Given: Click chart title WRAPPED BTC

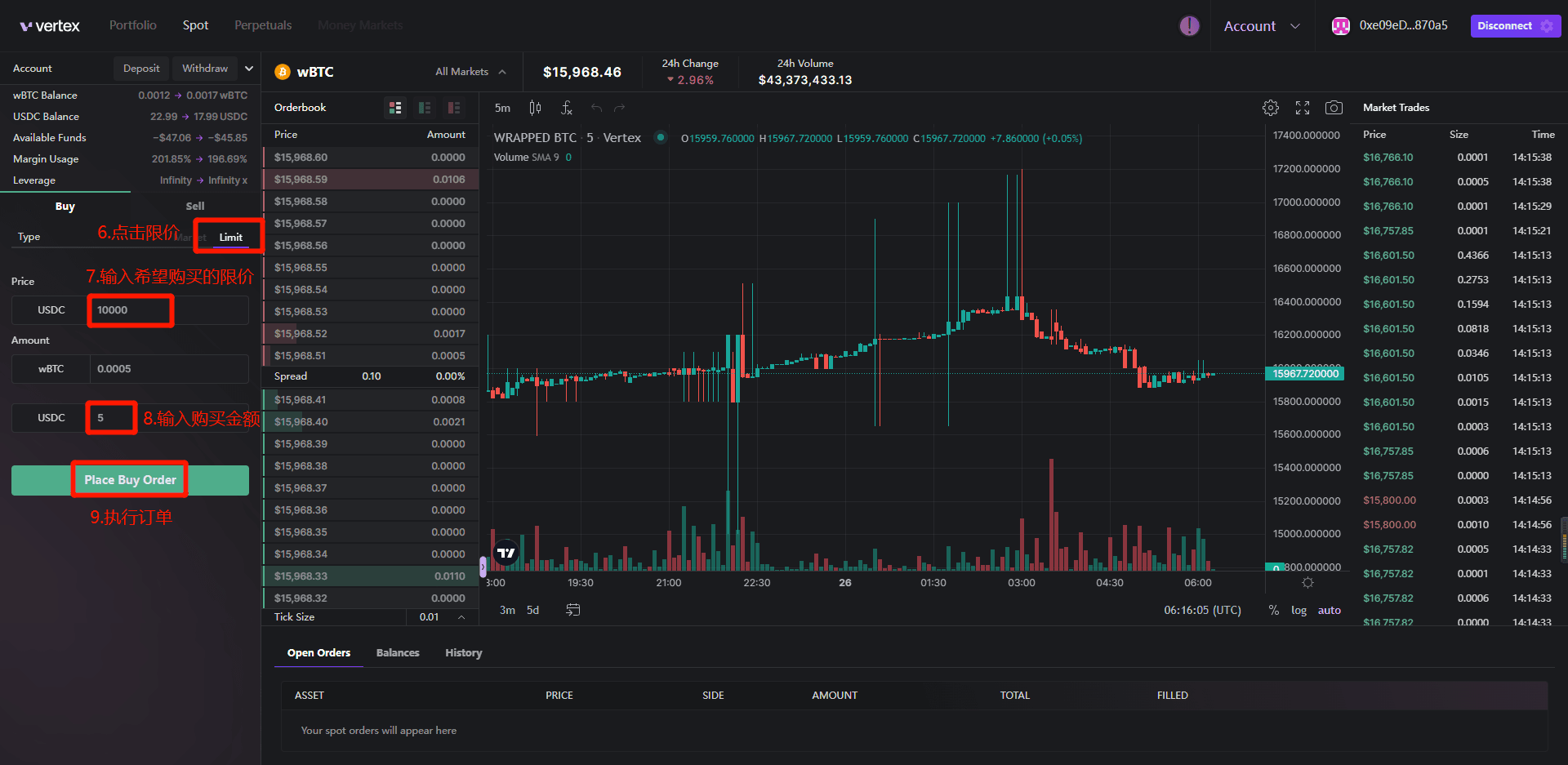Looking at the screenshot, I should [x=535, y=138].
